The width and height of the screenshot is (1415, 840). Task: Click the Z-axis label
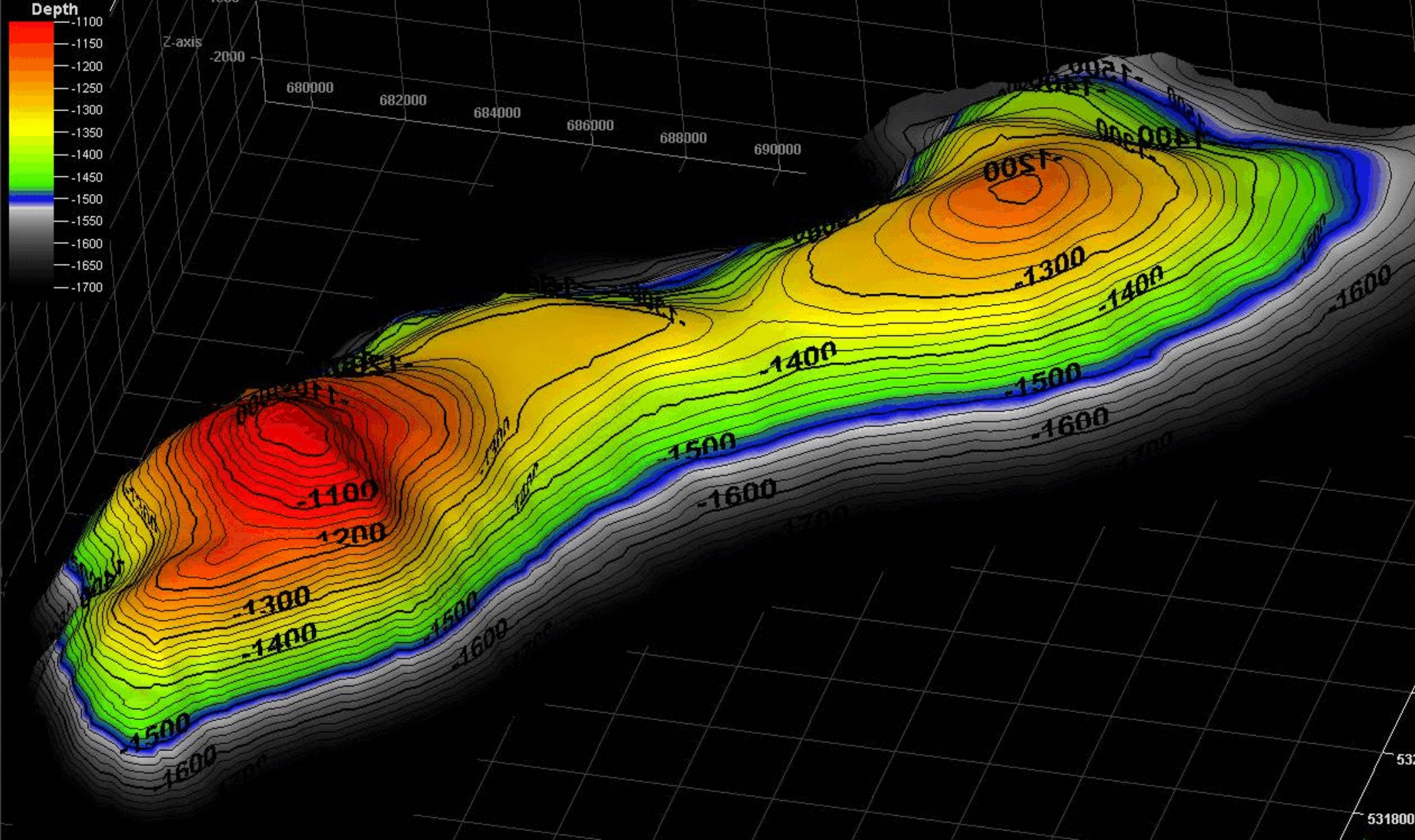182,42
